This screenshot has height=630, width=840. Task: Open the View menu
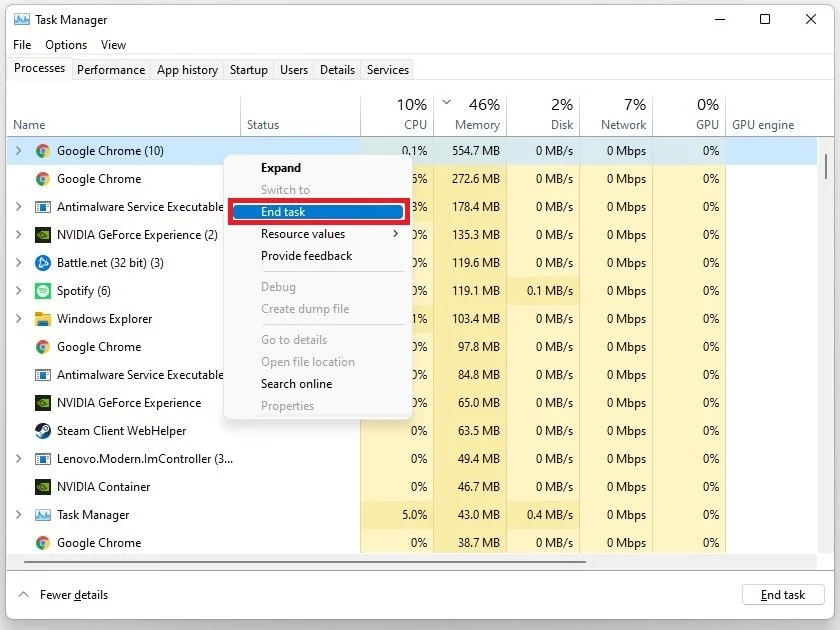pos(114,45)
